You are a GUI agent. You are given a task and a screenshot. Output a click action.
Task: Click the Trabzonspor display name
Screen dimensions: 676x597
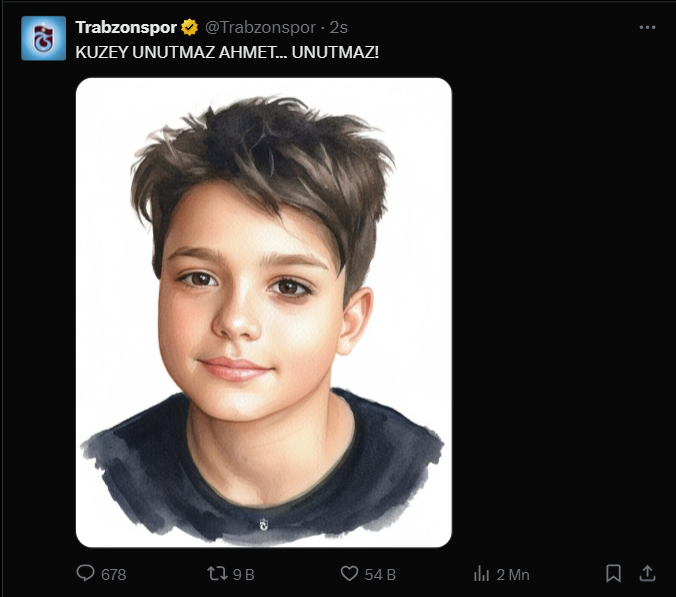126,27
